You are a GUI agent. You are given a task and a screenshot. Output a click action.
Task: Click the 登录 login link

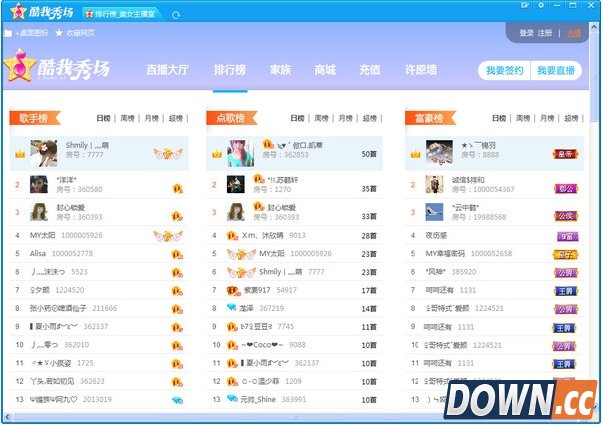pyautogui.click(x=526, y=33)
